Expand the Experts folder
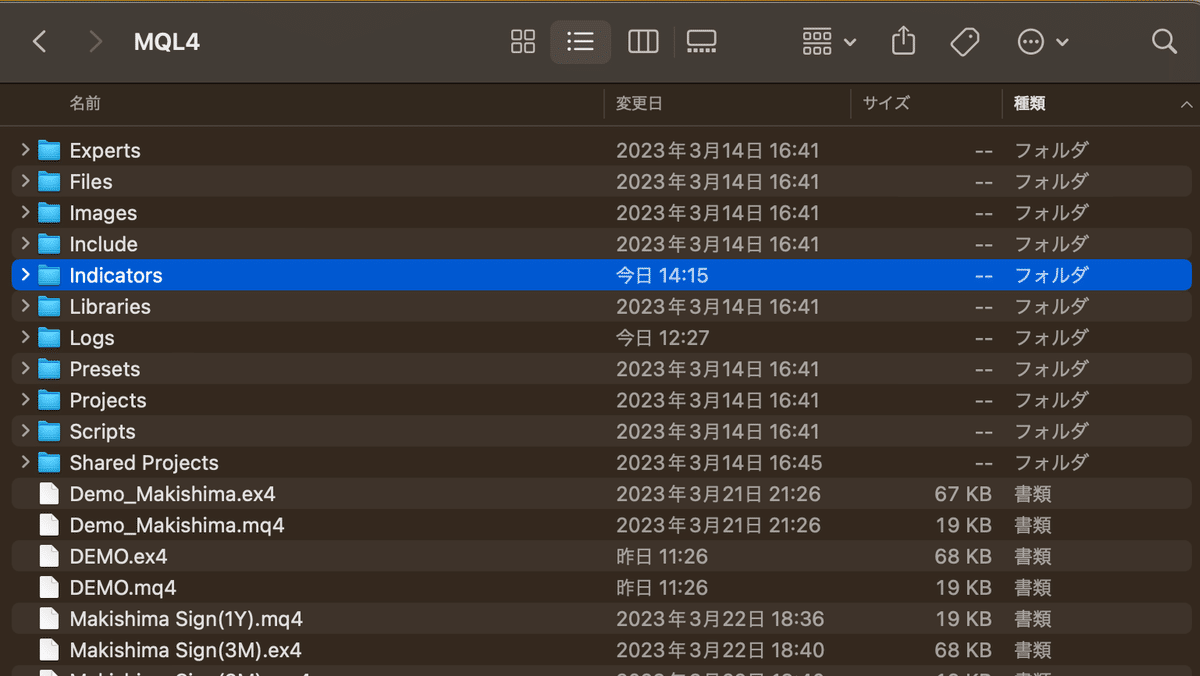Screen dimensions: 1200x676 tap(25, 150)
